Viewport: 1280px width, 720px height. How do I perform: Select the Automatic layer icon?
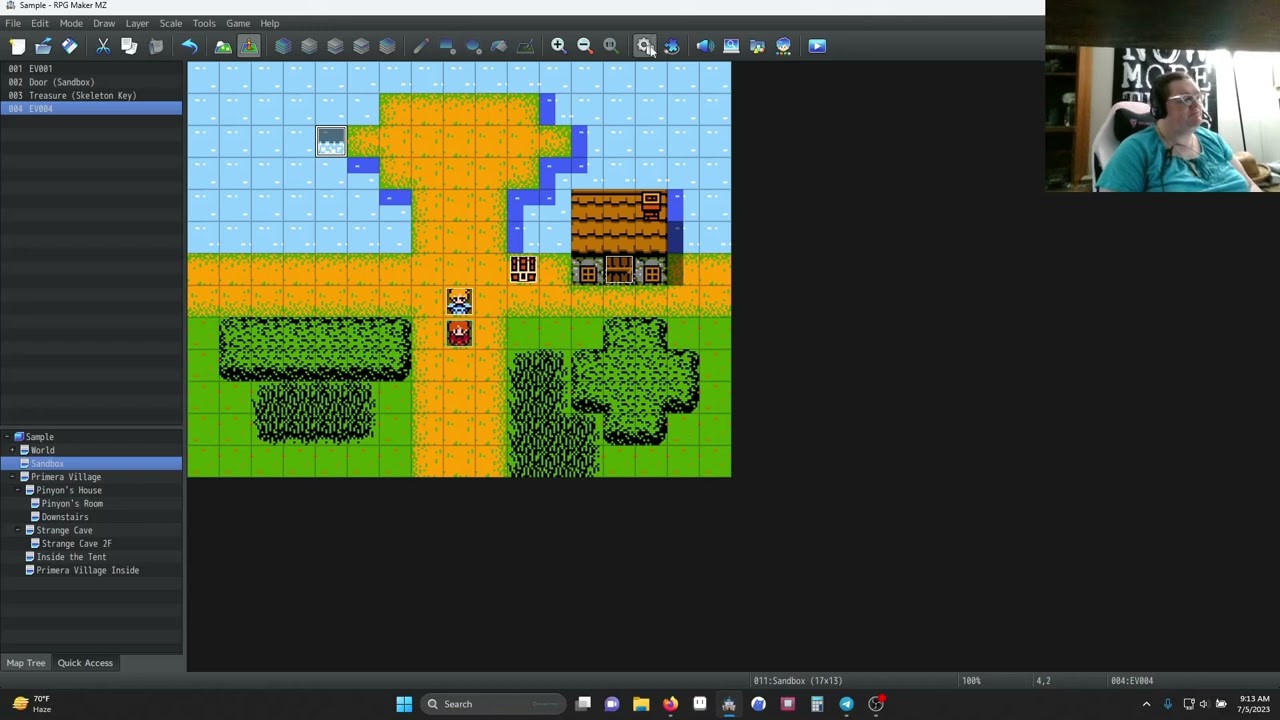coord(283,46)
